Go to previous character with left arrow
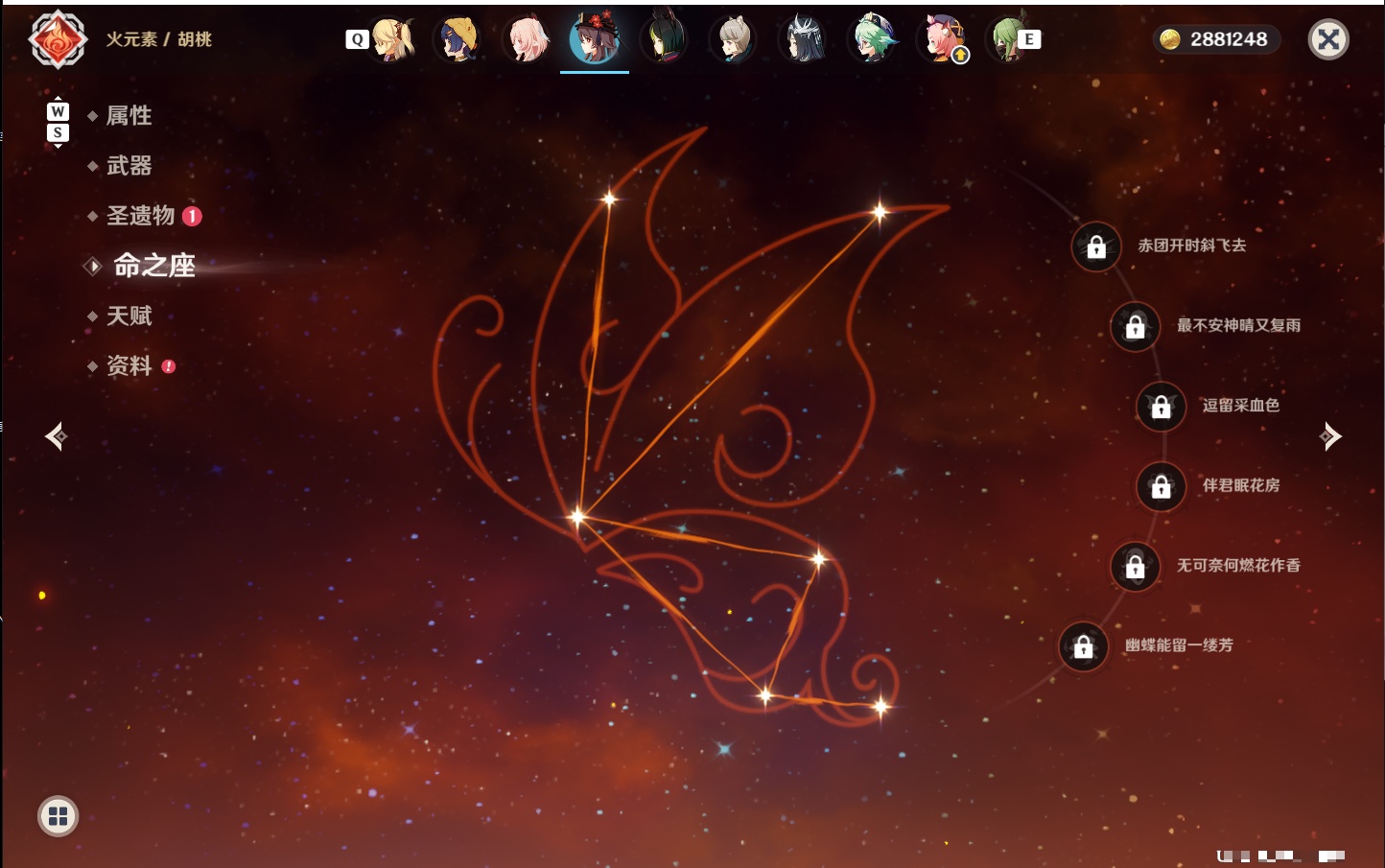 56,436
